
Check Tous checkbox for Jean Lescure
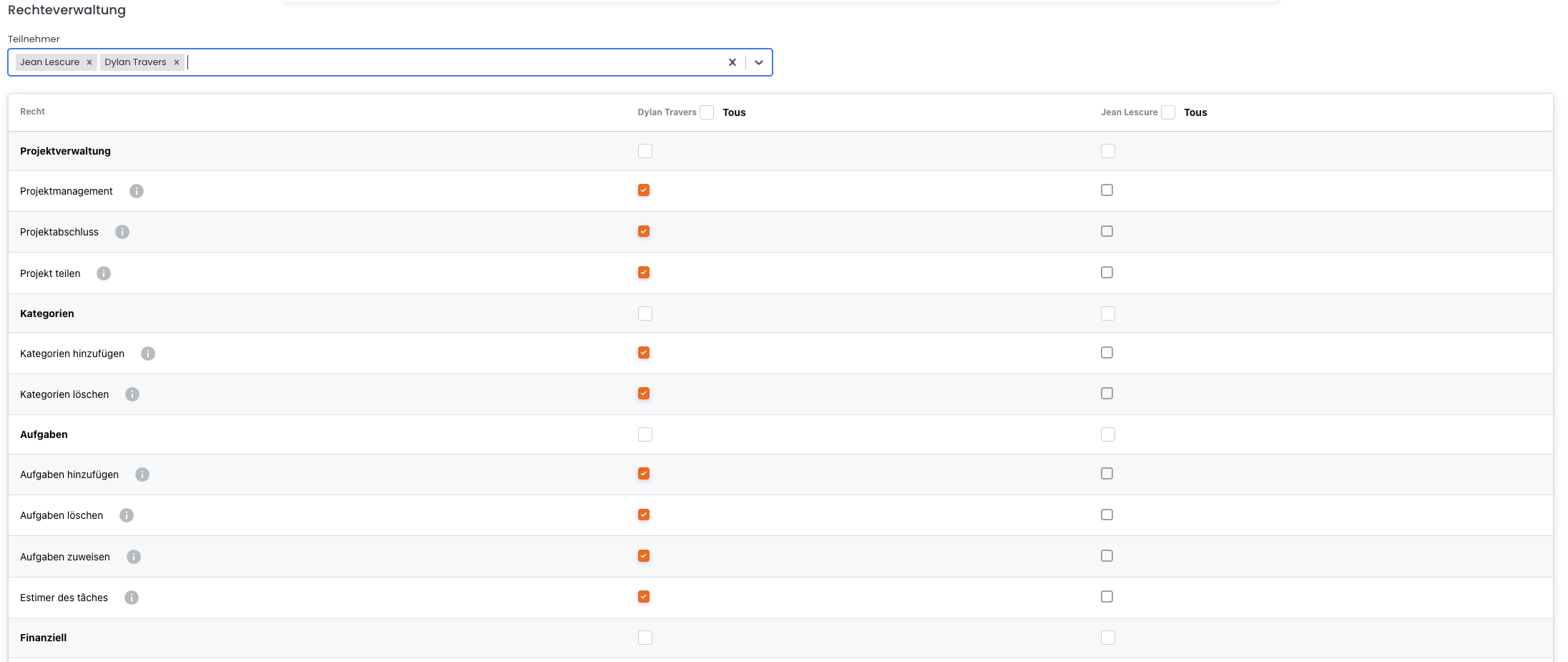(x=1168, y=112)
